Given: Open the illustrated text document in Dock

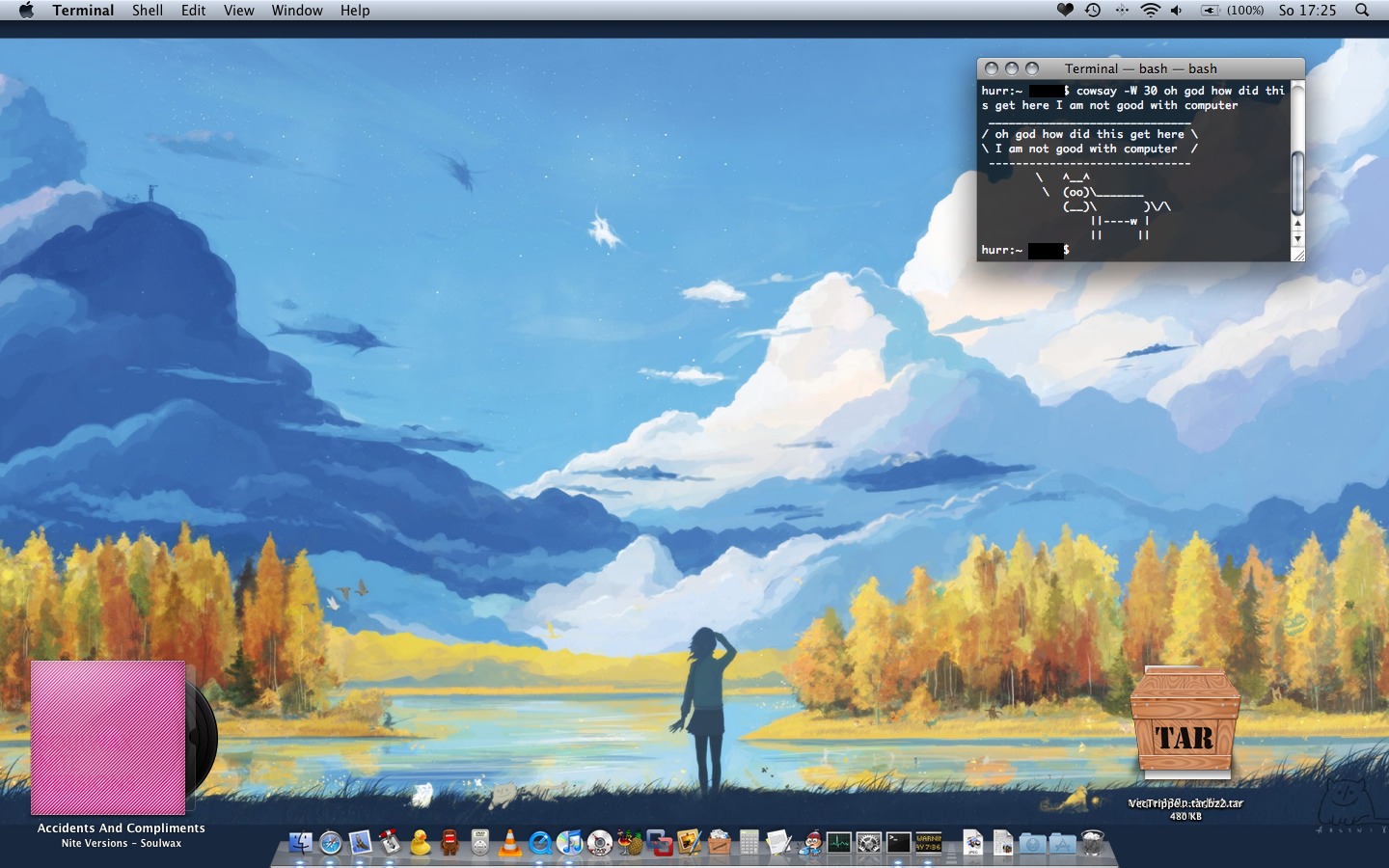Looking at the screenshot, I should point(1003,843).
